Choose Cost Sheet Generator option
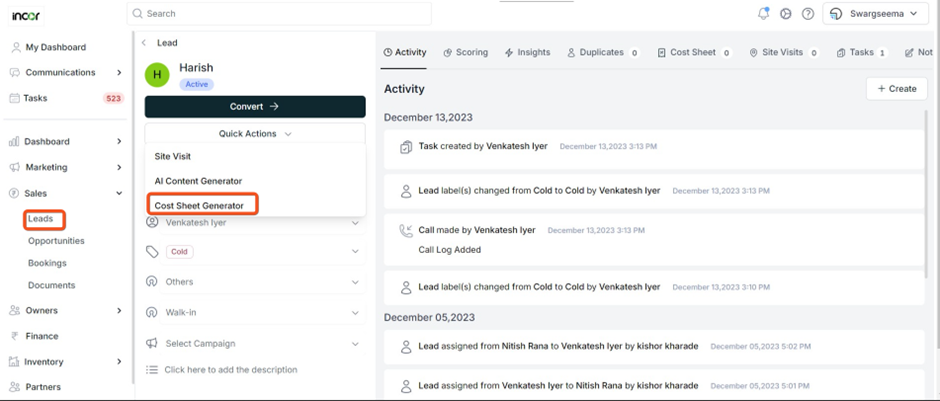940x401 pixels. point(200,206)
